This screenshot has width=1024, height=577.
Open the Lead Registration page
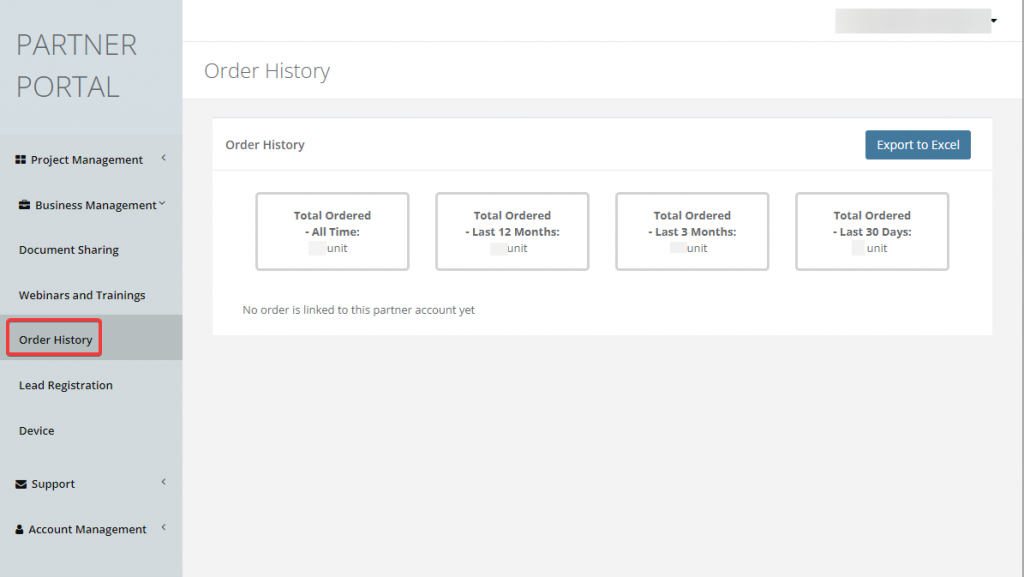pyautogui.click(x=66, y=385)
